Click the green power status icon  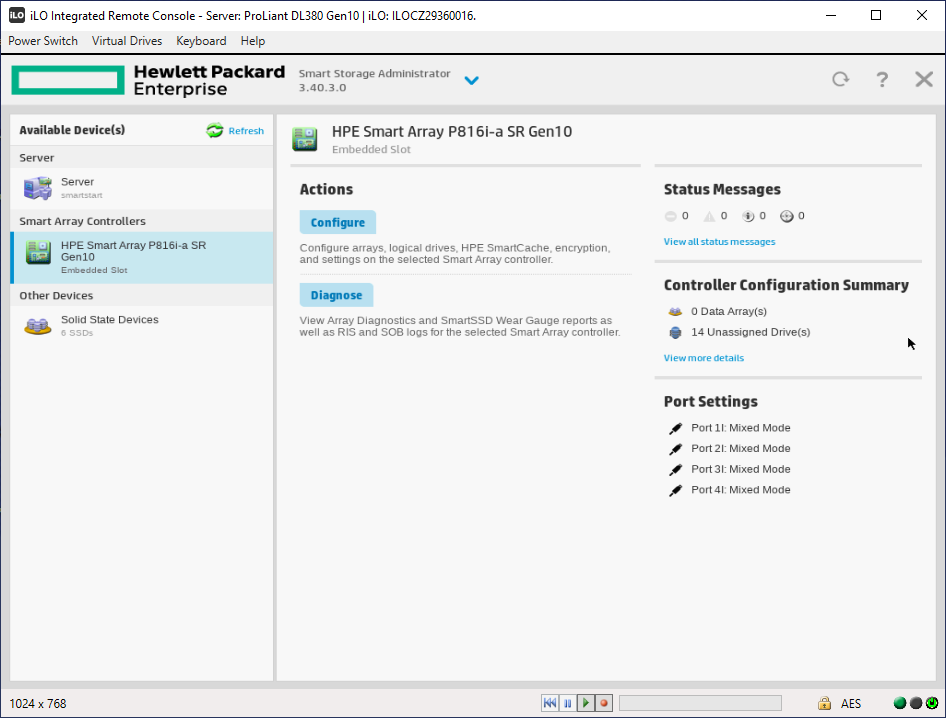pyautogui.click(x=932, y=703)
